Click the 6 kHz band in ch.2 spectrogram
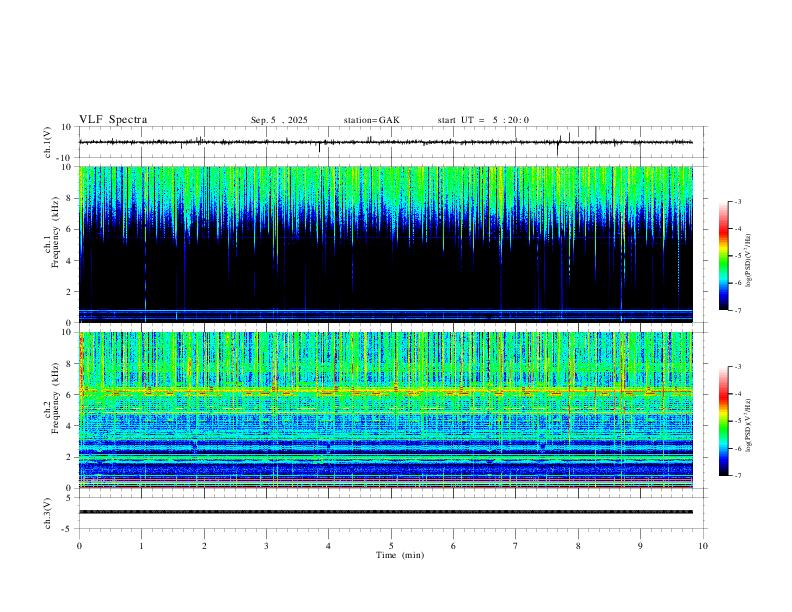The image size is (792, 612). point(386,391)
